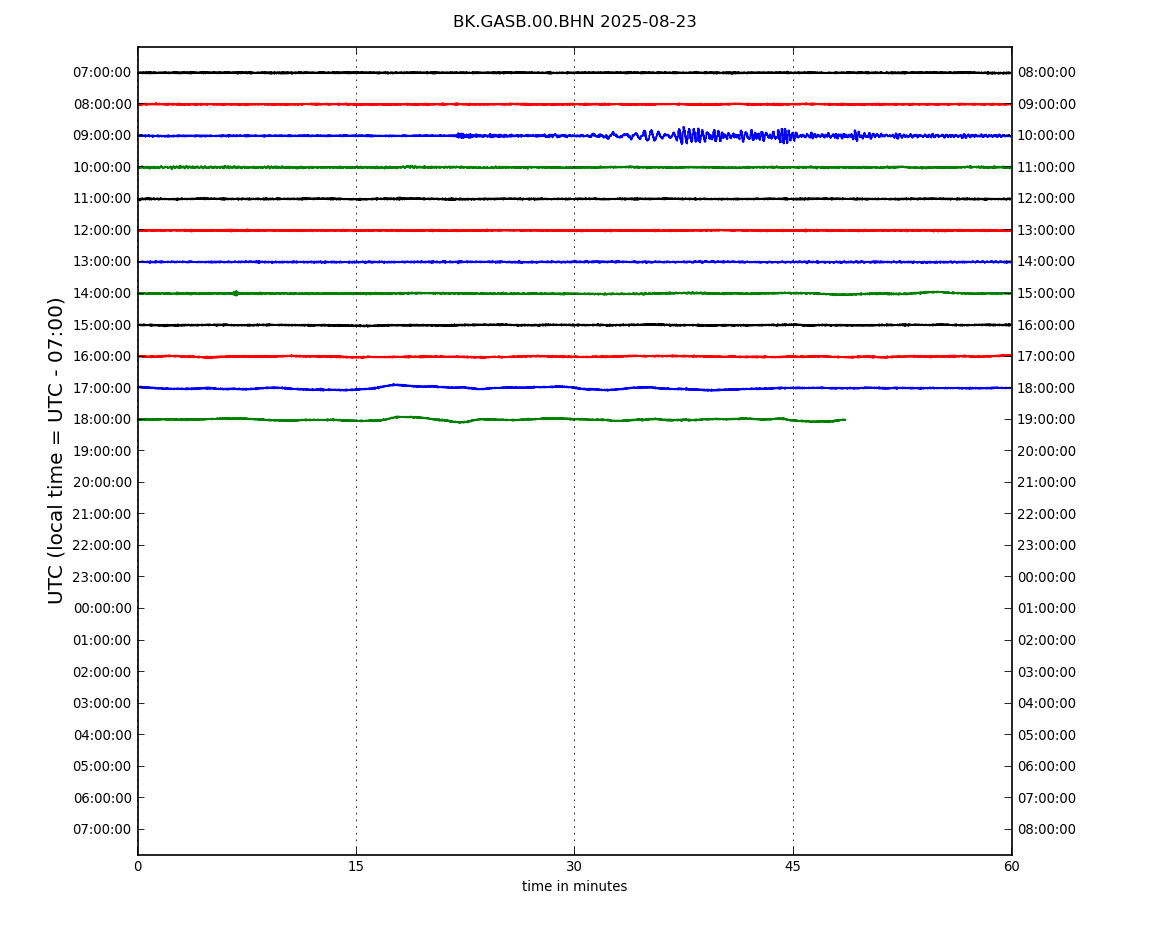Select left axis label 10:00:00
The image size is (1150, 950).
click(x=103, y=167)
